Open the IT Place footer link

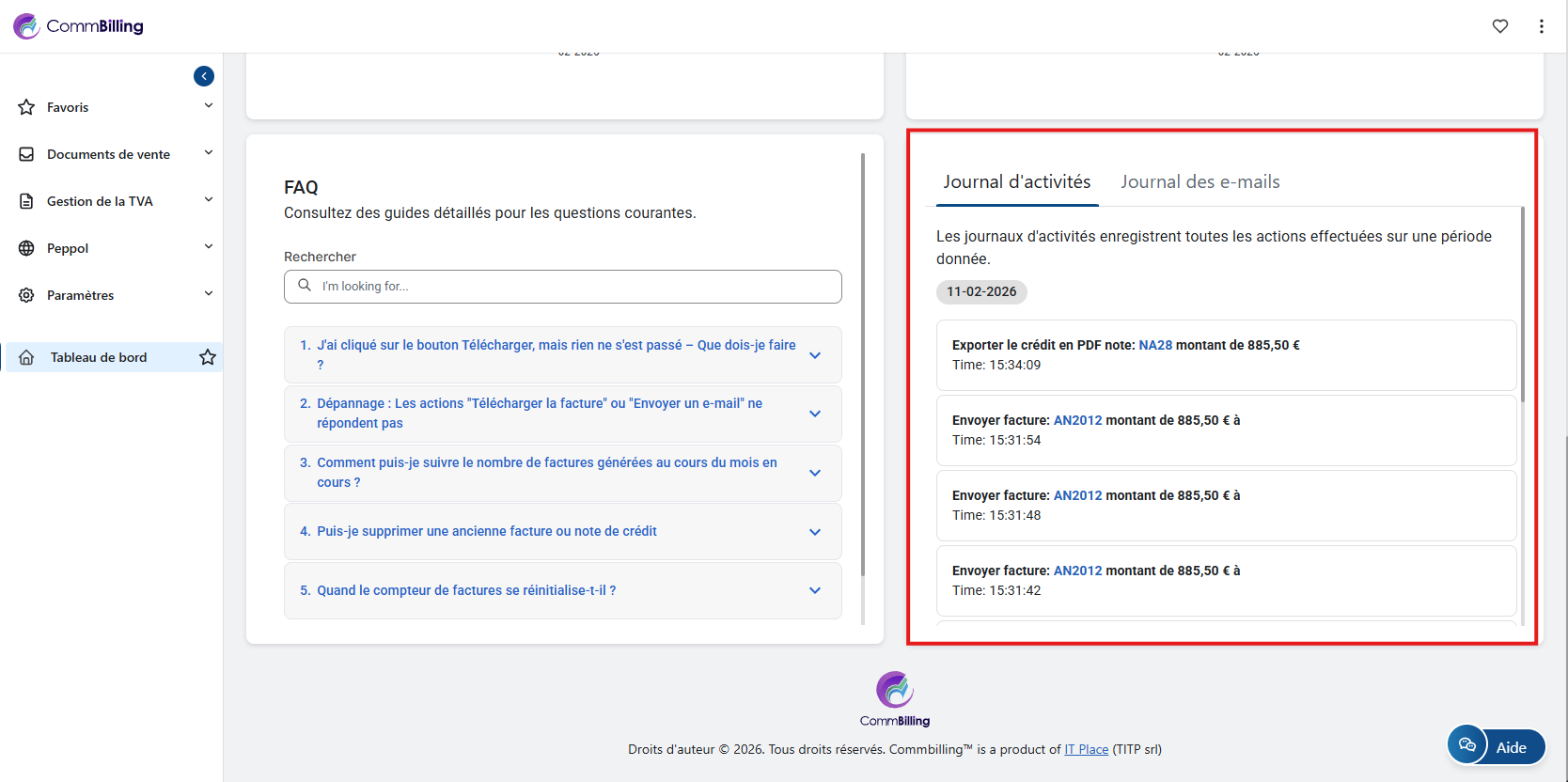tap(1086, 749)
